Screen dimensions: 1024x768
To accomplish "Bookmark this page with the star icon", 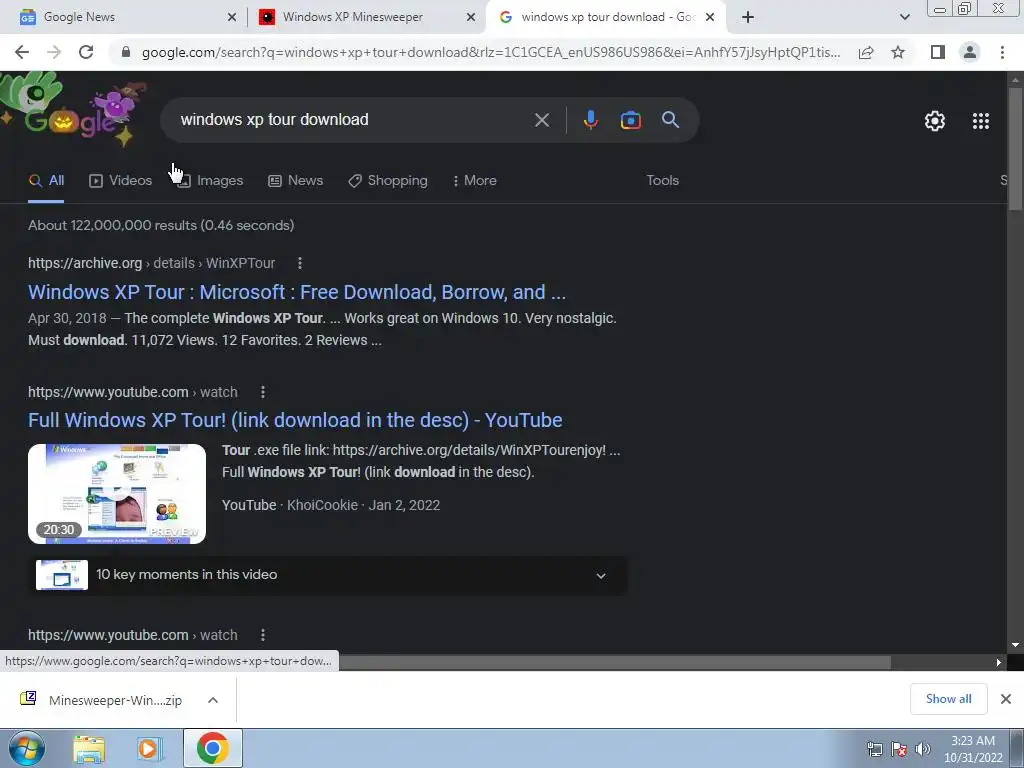I will coord(898,52).
